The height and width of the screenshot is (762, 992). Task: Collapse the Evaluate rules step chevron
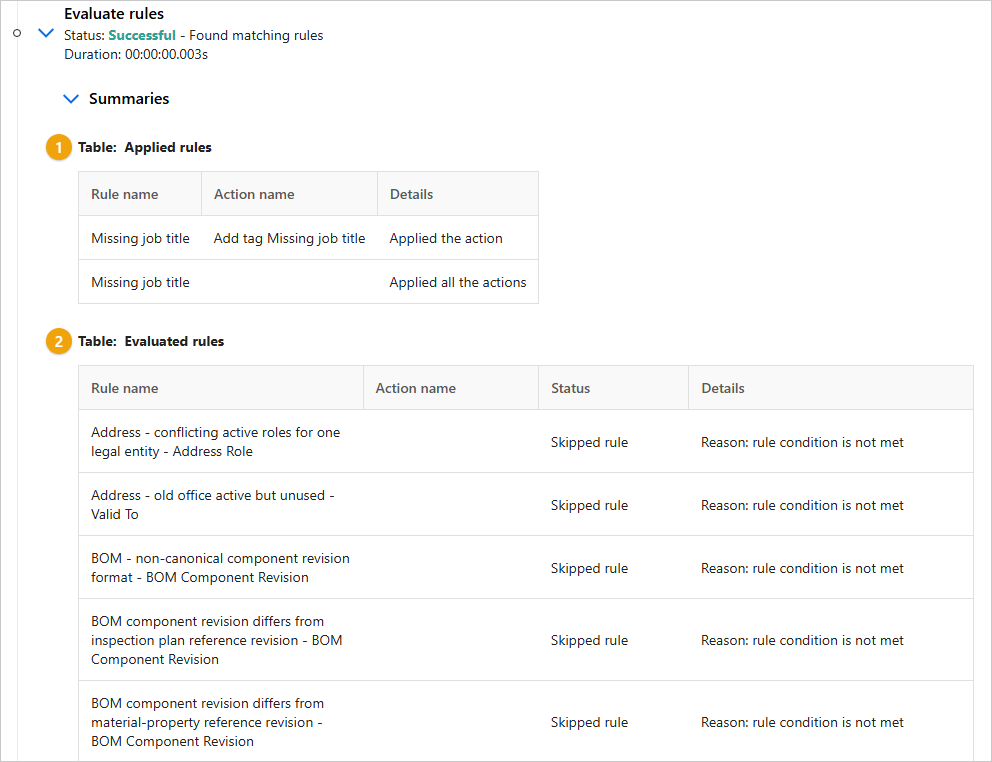click(46, 33)
